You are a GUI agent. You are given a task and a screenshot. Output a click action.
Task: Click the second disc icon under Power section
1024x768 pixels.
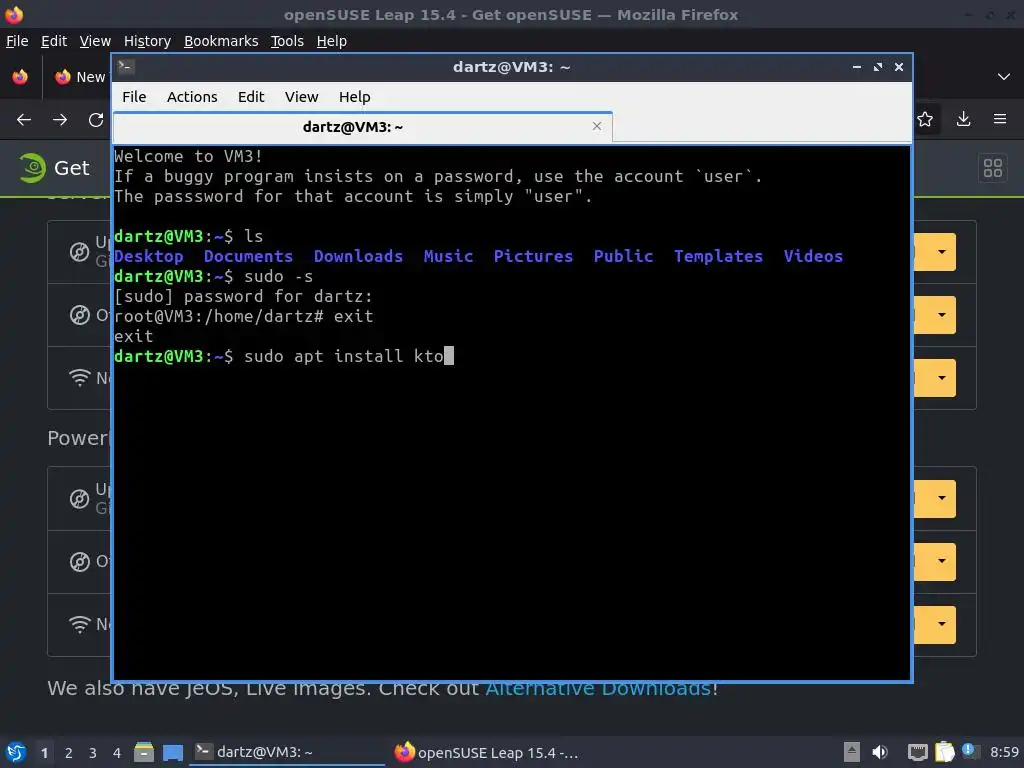80,562
